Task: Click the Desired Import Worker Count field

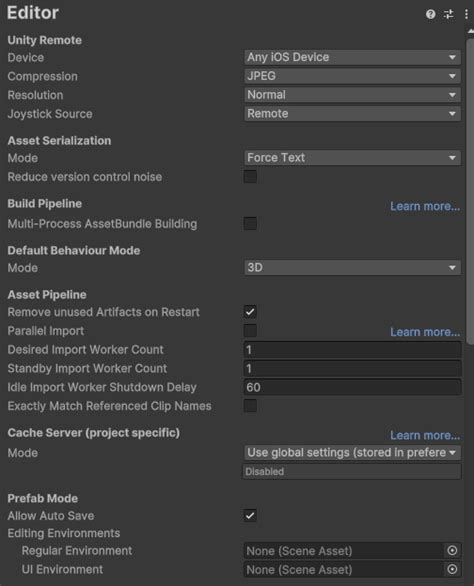Action: (352, 350)
